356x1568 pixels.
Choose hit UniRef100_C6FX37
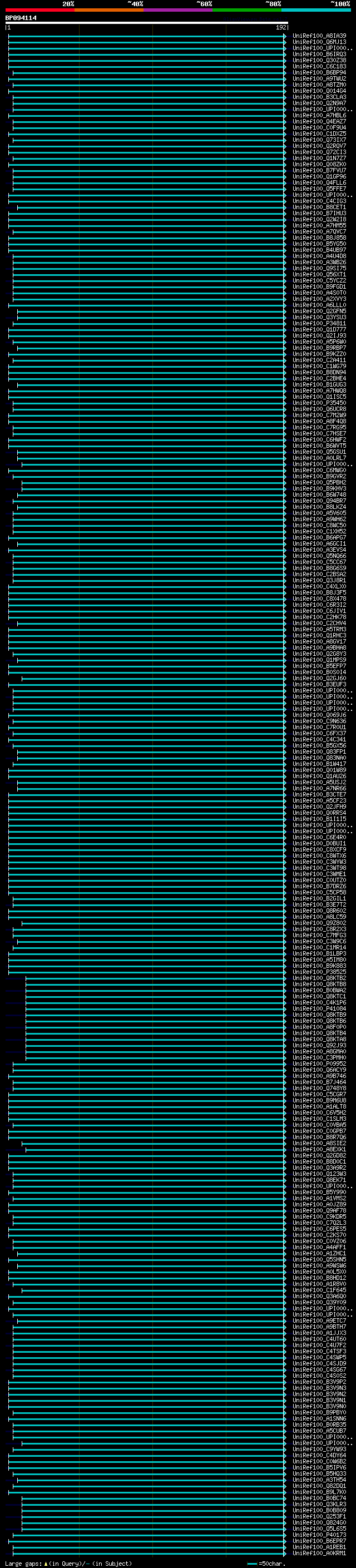pyautogui.click(x=319, y=734)
